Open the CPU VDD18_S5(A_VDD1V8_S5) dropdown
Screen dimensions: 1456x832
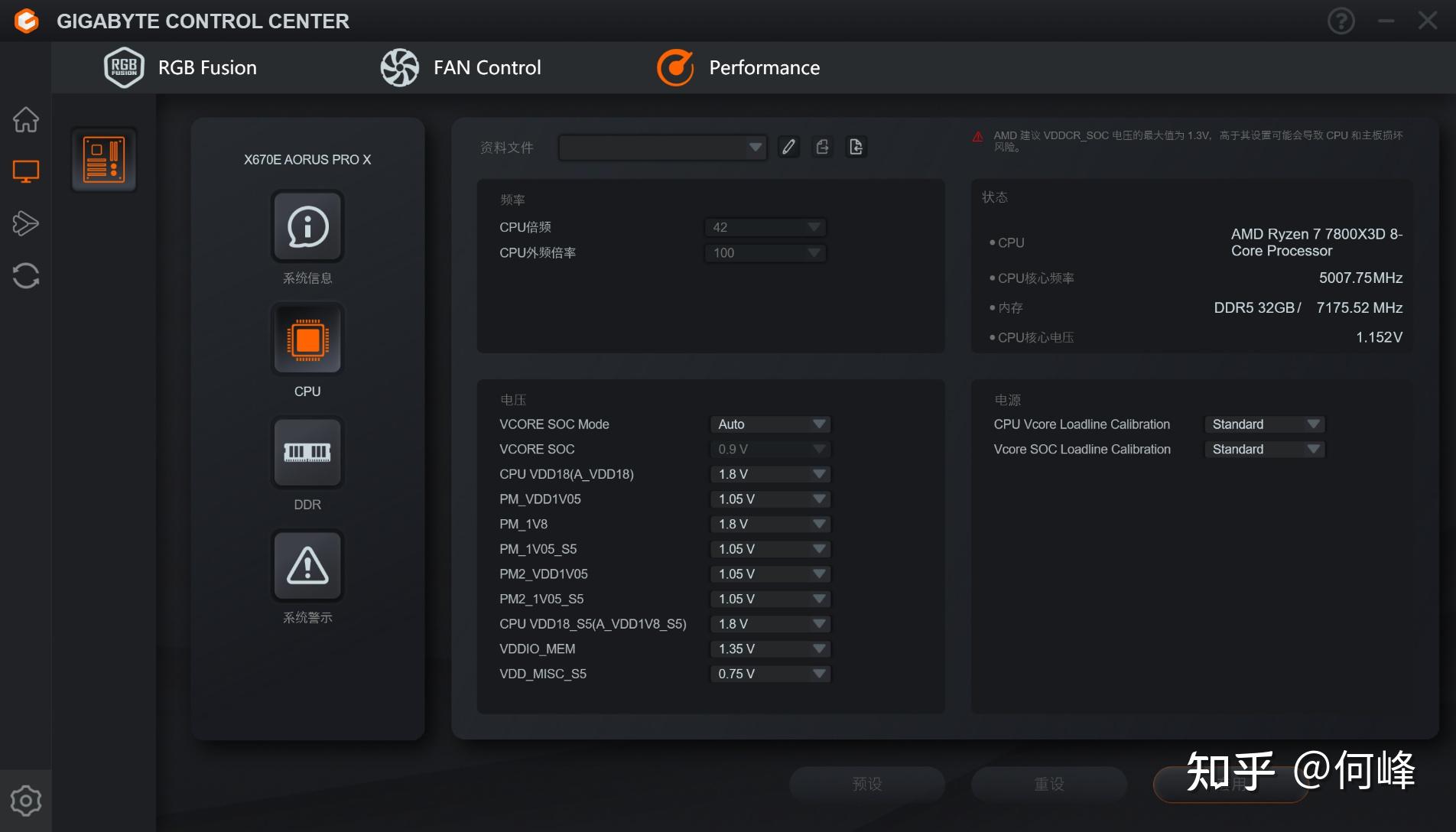pos(770,624)
